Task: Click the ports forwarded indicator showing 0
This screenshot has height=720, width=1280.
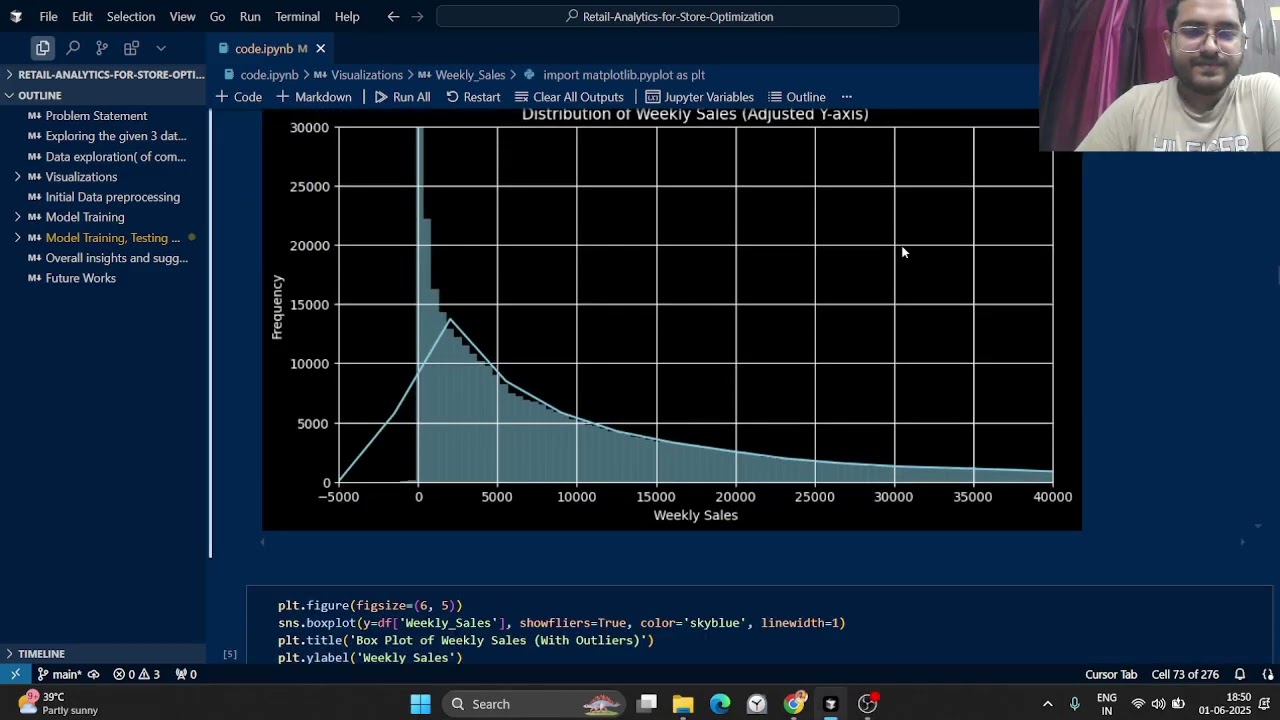Action: 186,675
